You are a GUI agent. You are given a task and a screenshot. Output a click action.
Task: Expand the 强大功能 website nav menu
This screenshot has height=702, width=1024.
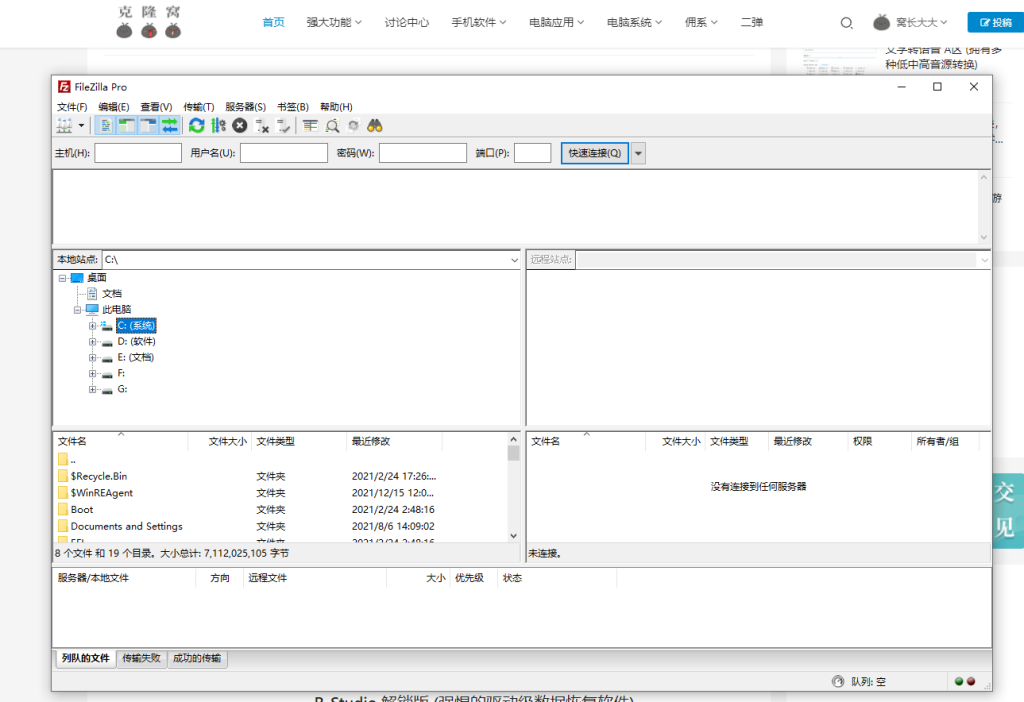pos(334,22)
